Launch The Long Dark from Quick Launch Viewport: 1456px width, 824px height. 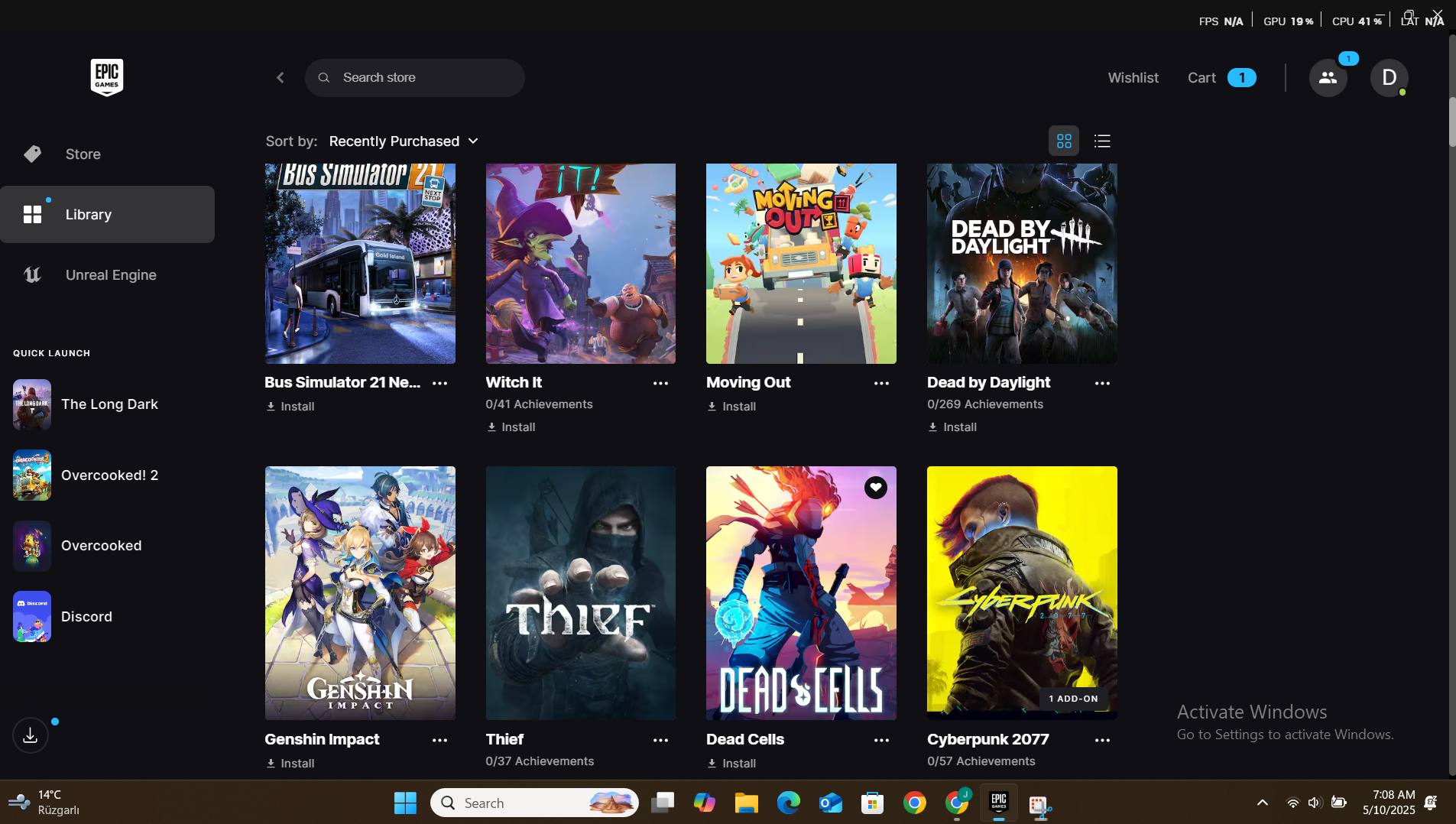pos(107,404)
